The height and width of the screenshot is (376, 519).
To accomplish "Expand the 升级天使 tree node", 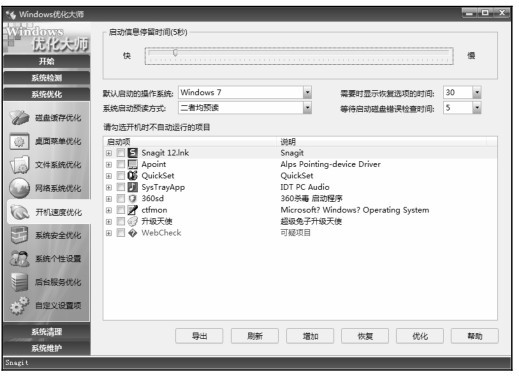I will pyautogui.click(x=109, y=221).
